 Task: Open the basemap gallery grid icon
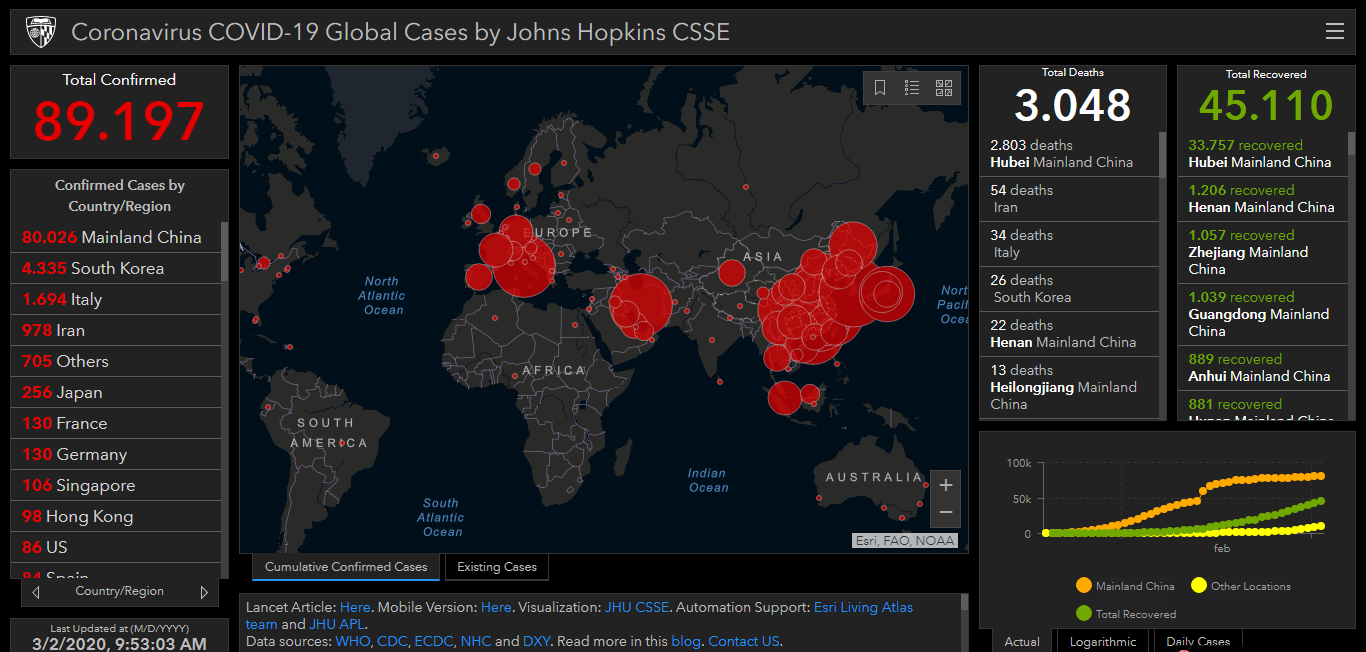tap(944, 88)
